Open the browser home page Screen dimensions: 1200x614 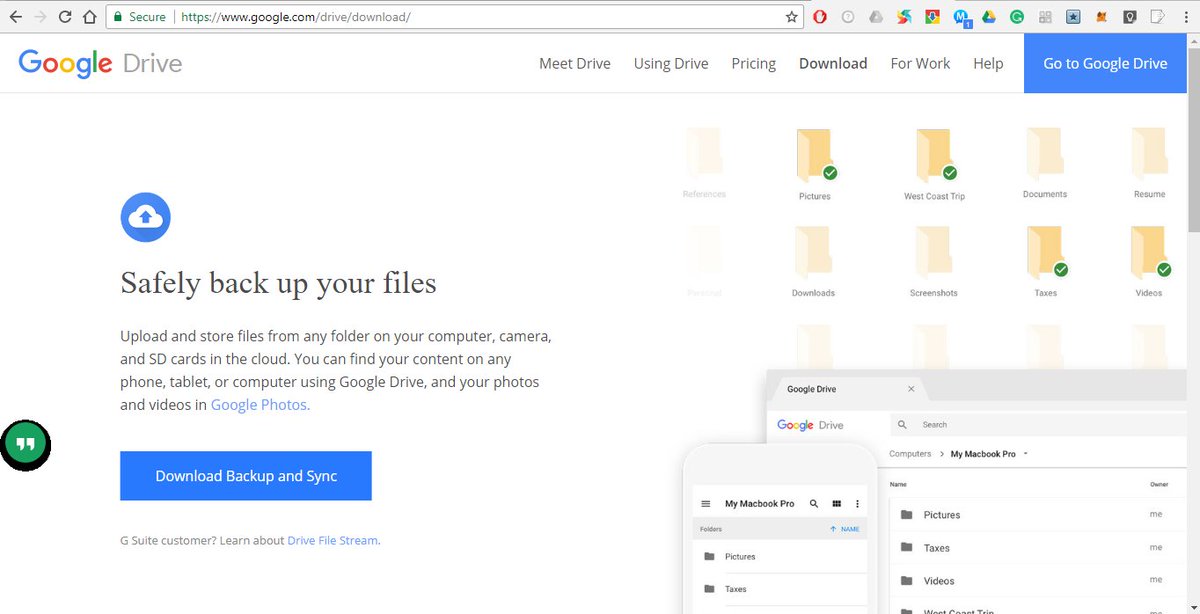tap(90, 17)
